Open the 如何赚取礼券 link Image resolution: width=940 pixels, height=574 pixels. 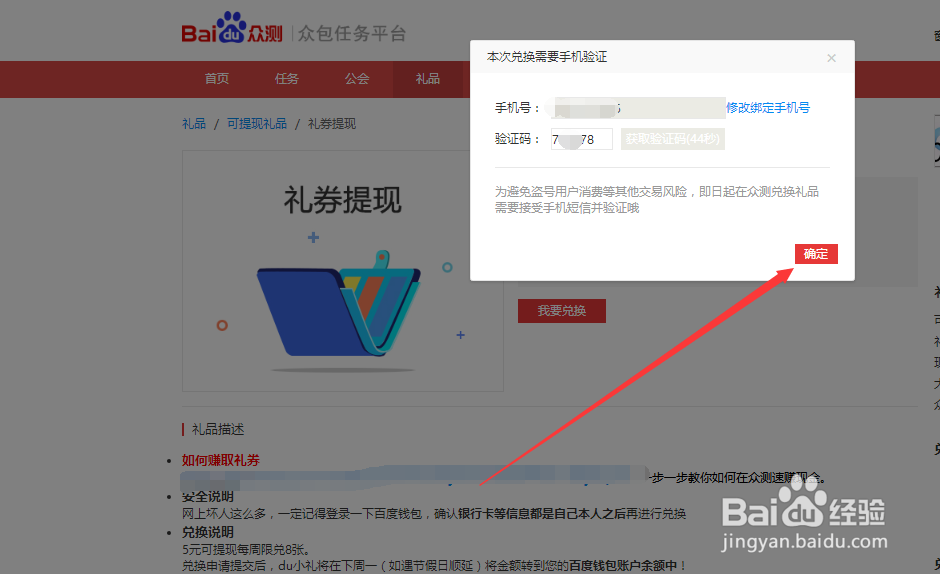[221, 460]
